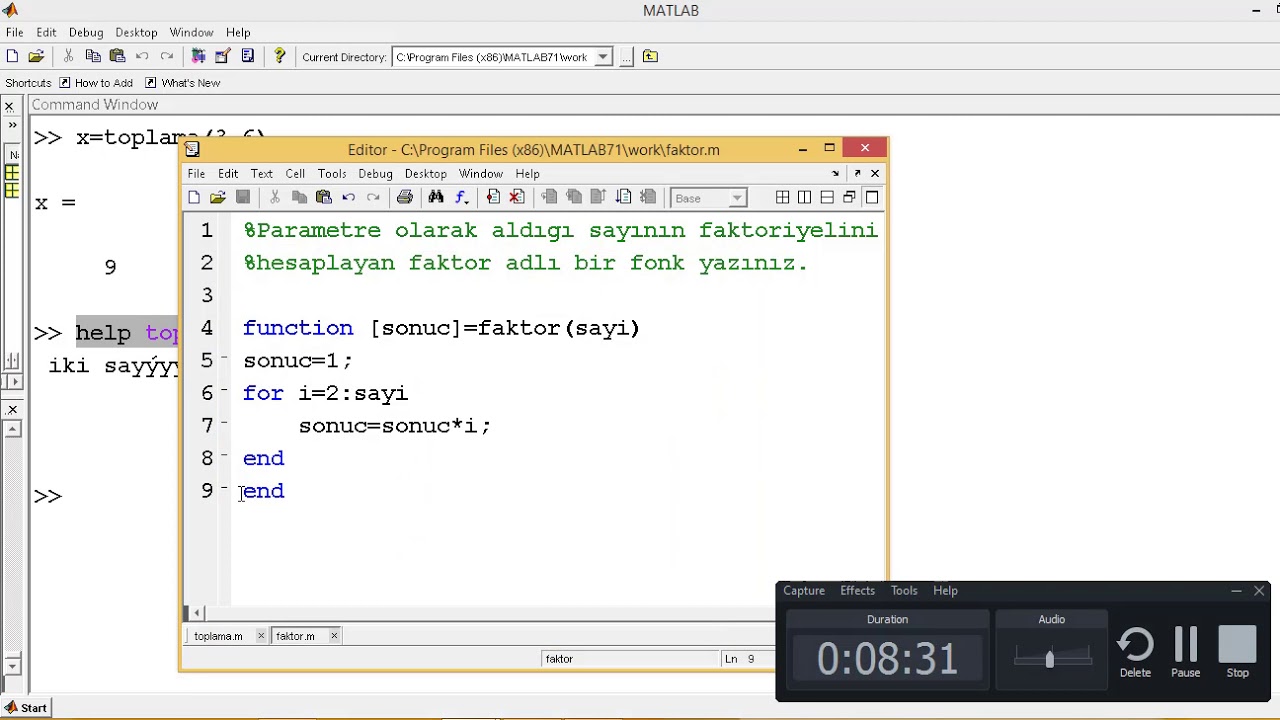Viewport: 1280px width, 720px height.
Task: Open Help menu in recorder
Action: [x=945, y=591]
